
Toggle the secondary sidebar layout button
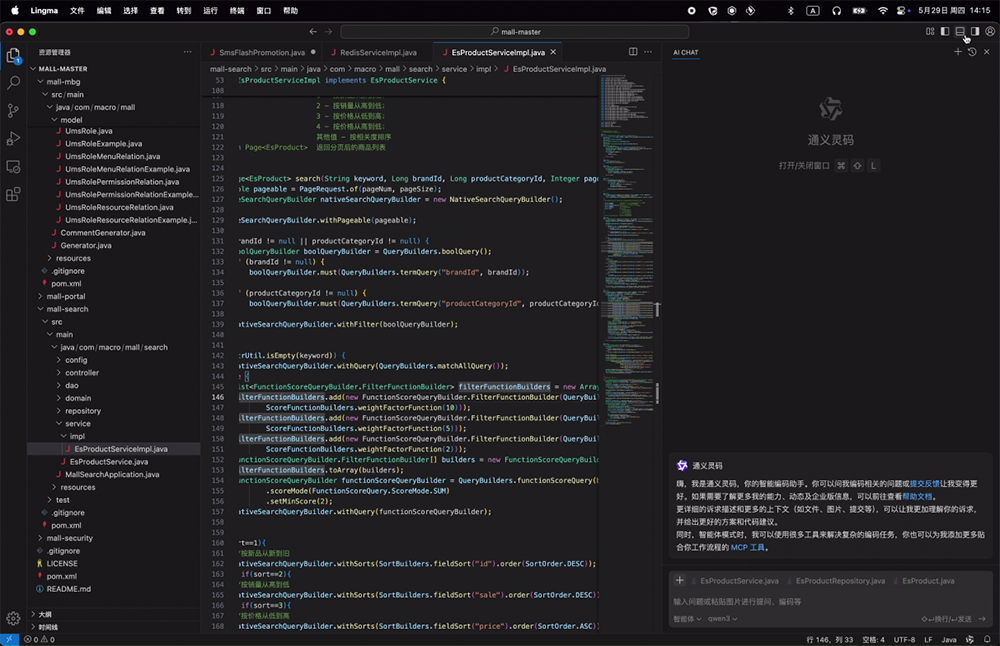click(x=975, y=32)
